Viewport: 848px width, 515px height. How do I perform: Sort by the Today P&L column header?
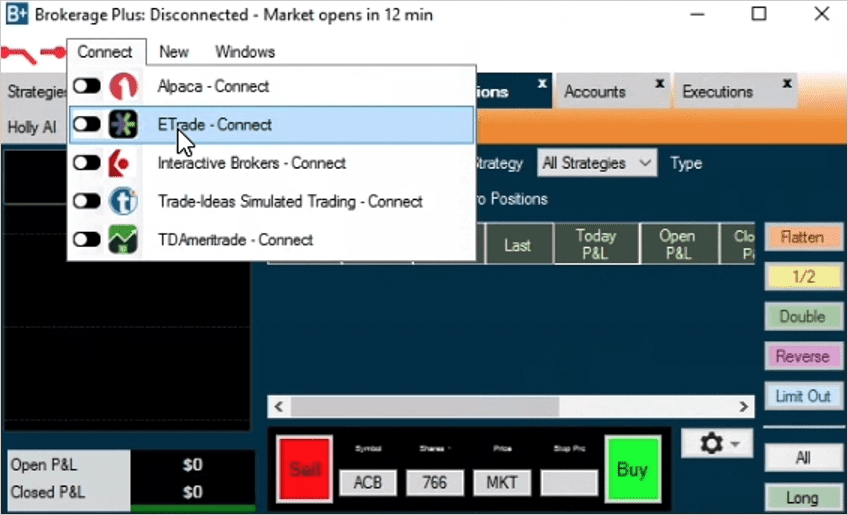tap(596, 245)
